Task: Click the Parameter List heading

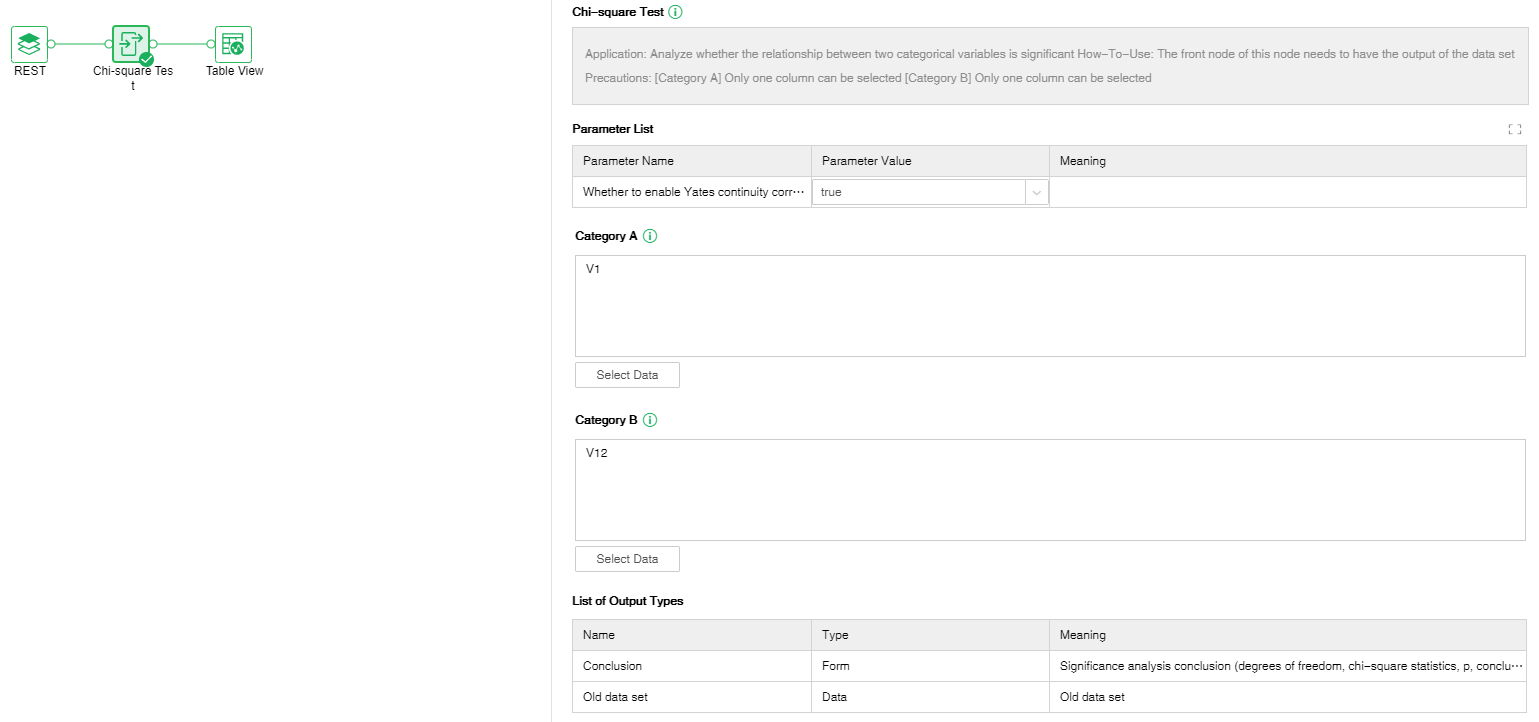Action: pos(613,129)
